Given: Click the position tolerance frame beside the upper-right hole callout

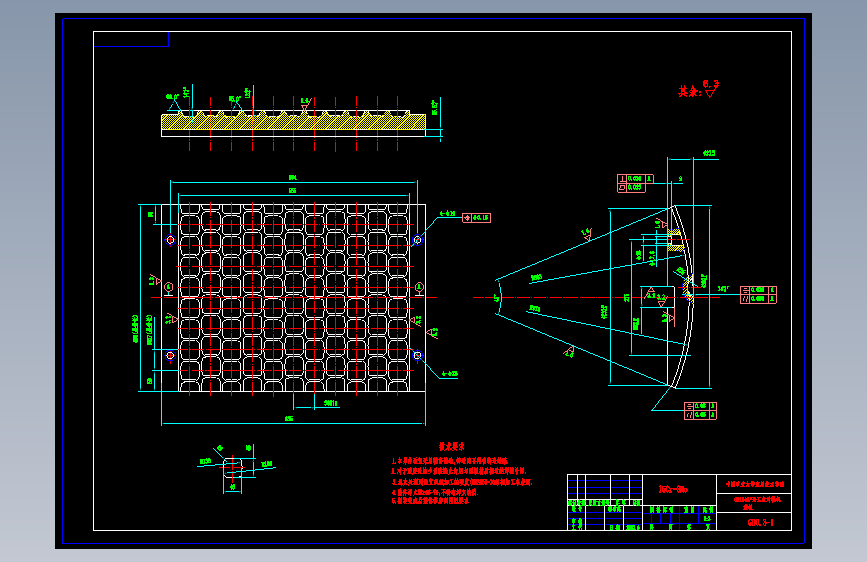Looking at the screenshot, I should (x=476, y=218).
